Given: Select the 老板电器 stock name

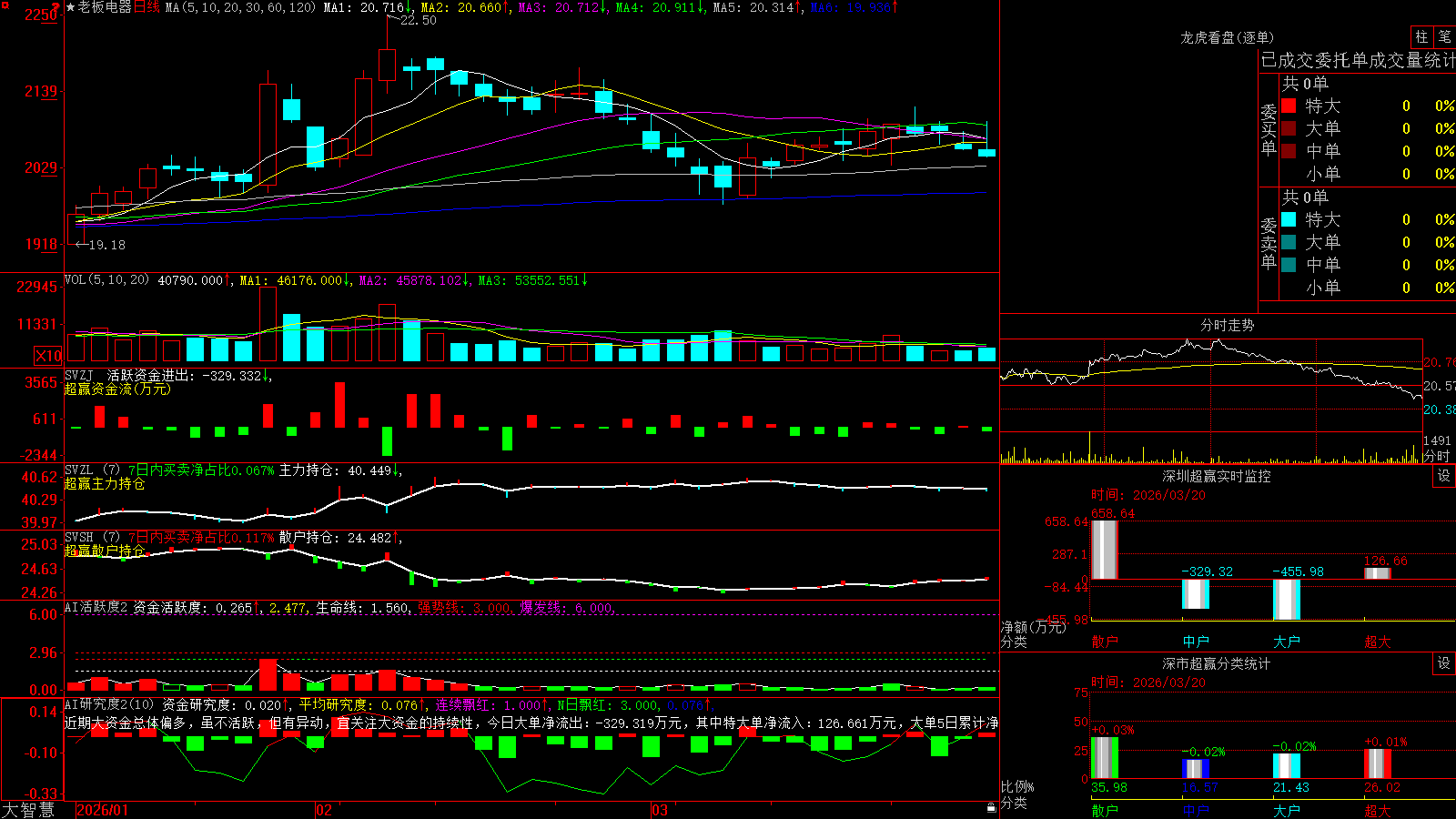Looking at the screenshot, I should coord(105,7).
